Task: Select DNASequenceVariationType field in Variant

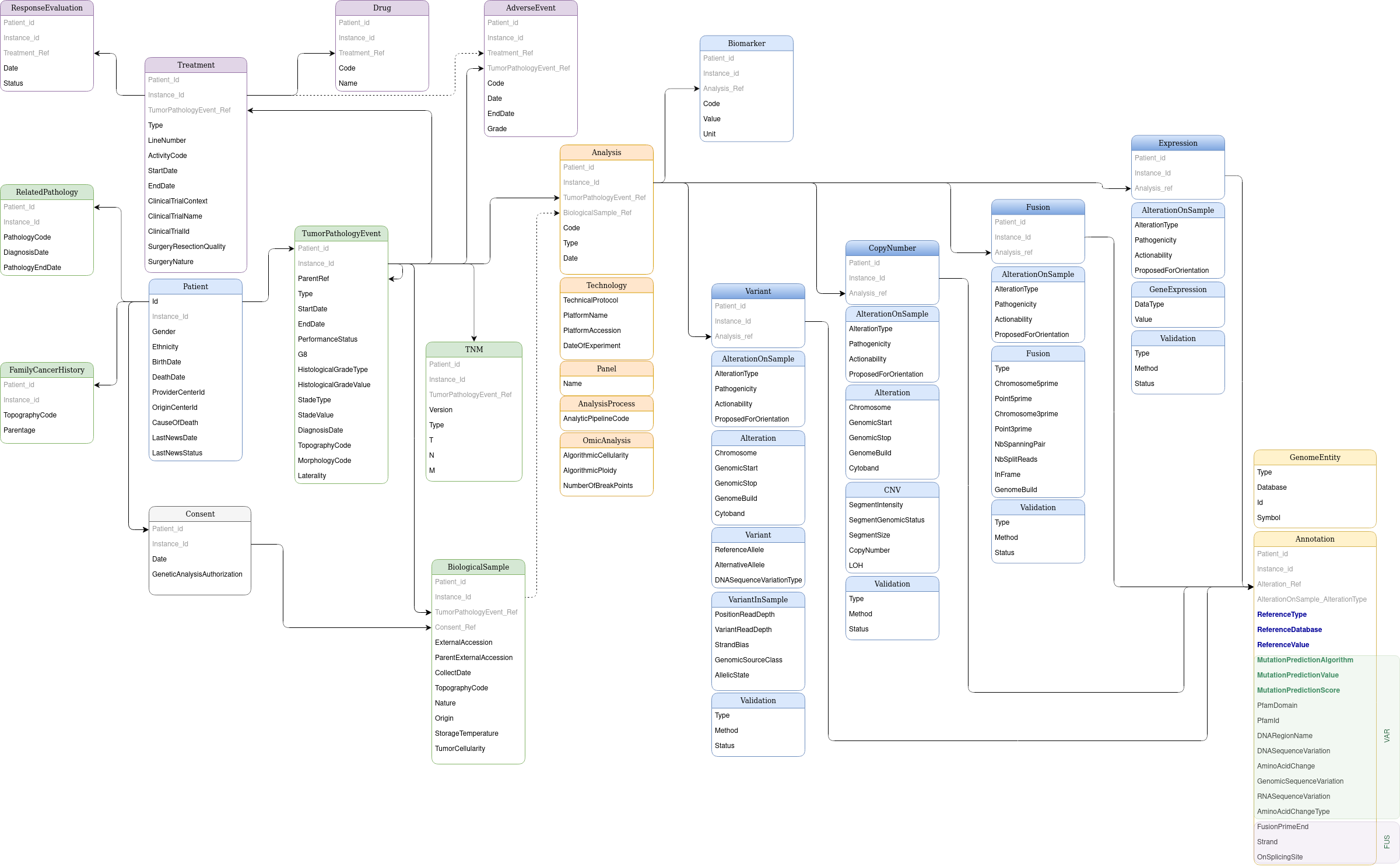Action: click(x=758, y=580)
